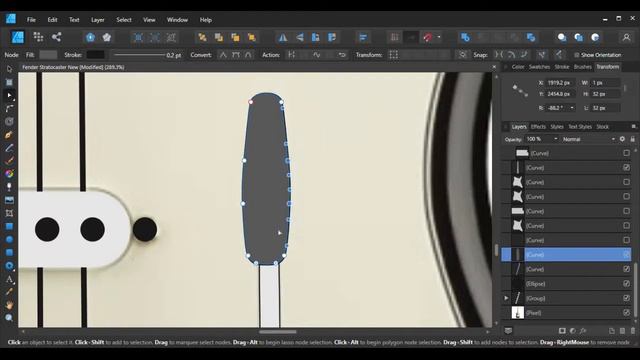Open the Alignment options
Image resolution: width=640 pixels, height=360 pixels.
click(363, 38)
